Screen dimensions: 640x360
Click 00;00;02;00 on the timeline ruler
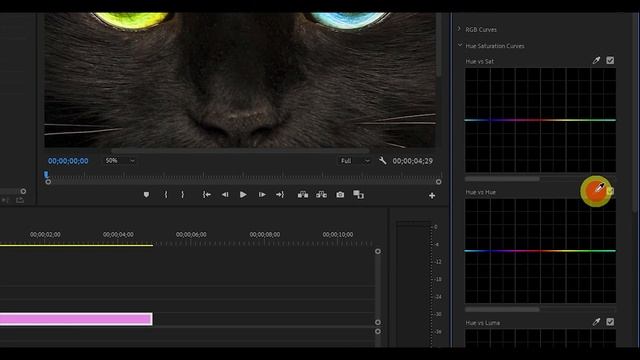45,235
